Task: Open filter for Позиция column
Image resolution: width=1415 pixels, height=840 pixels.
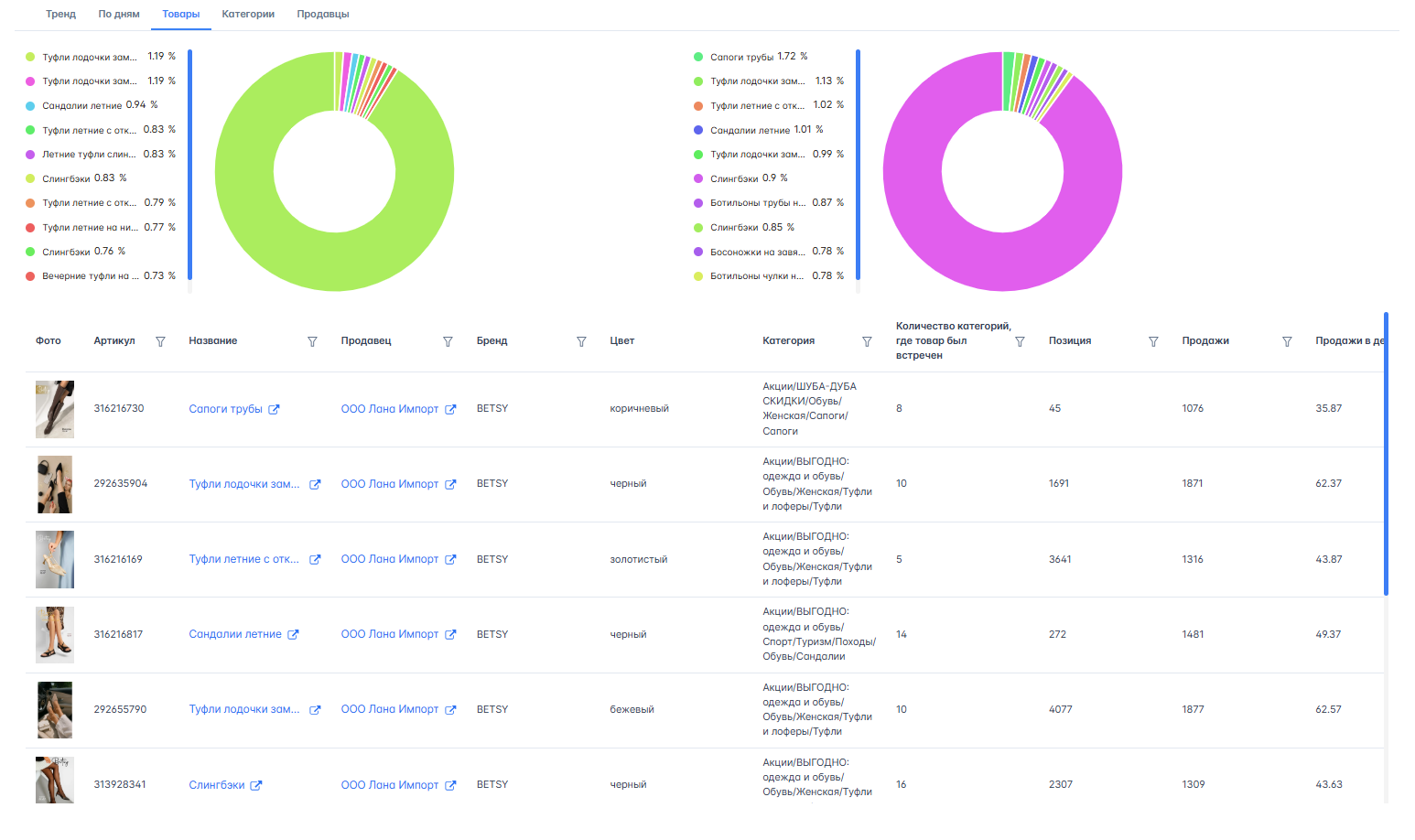Action: point(1153,341)
